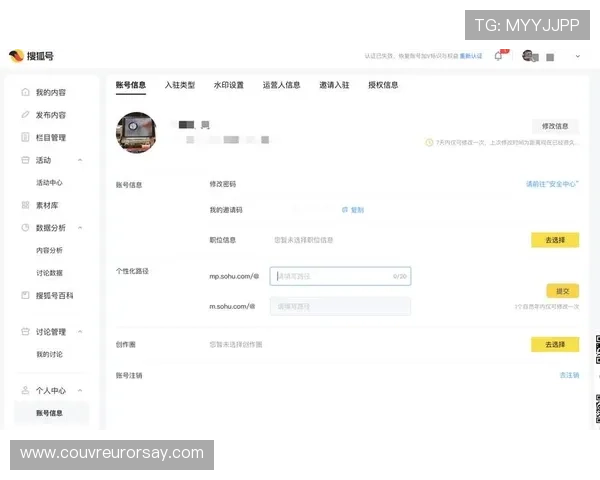The width and height of the screenshot is (600, 480).
Task: Click the 请前往"安全中心" link
Action: tap(552, 184)
